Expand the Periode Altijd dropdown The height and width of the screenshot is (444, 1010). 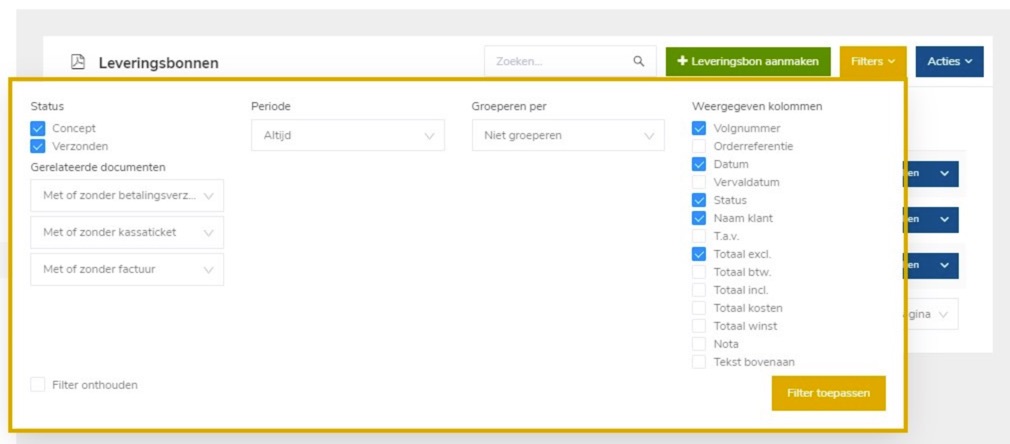coord(347,135)
